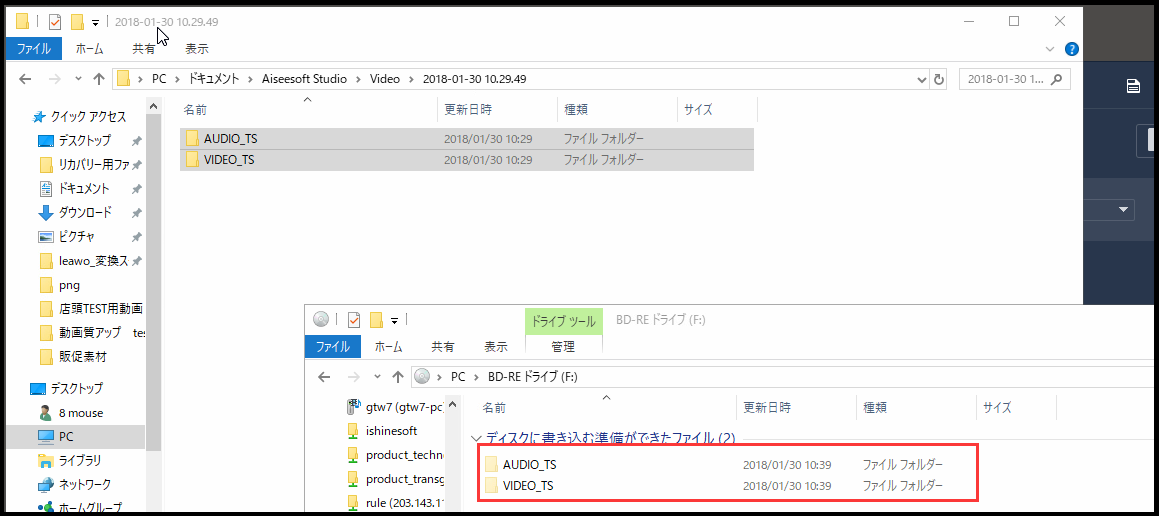Click the ドキュメント breadcrumb in the address bar
The width and height of the screenshot is (1159, 516).
pos(214,78)
